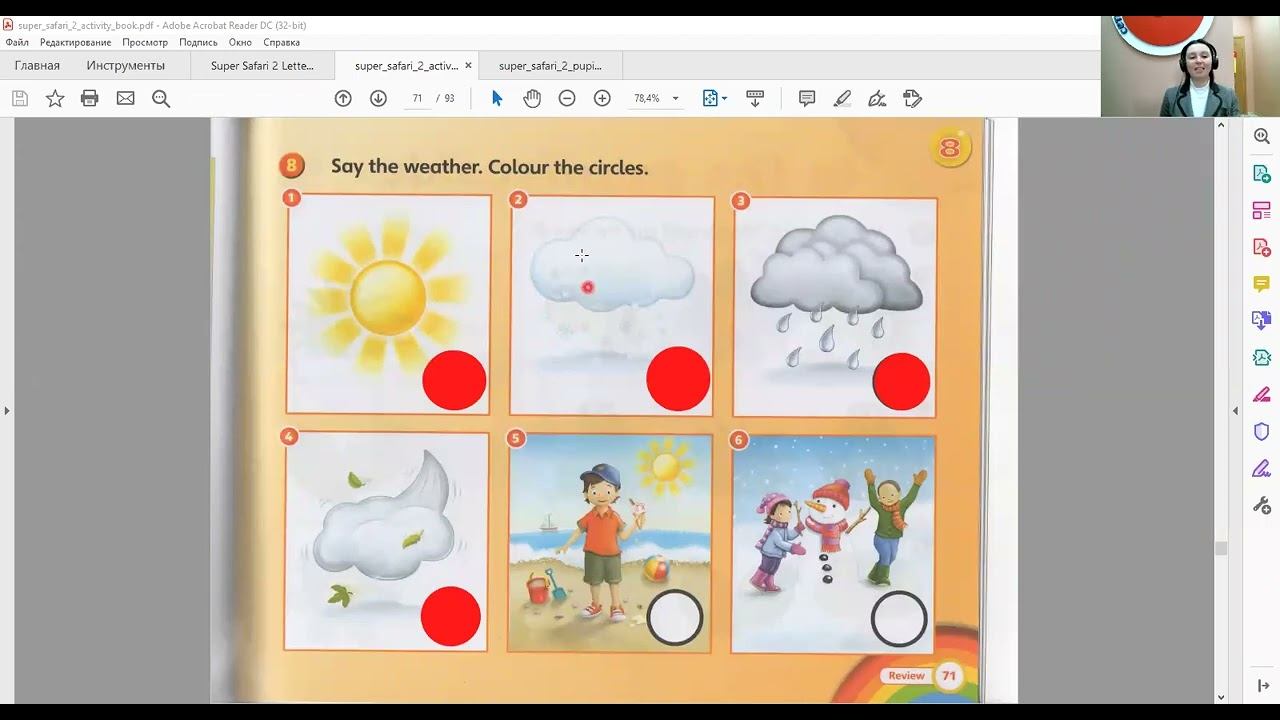
Task: Add the file to bookmarks with the star icon
Action: tap(55, 98)
